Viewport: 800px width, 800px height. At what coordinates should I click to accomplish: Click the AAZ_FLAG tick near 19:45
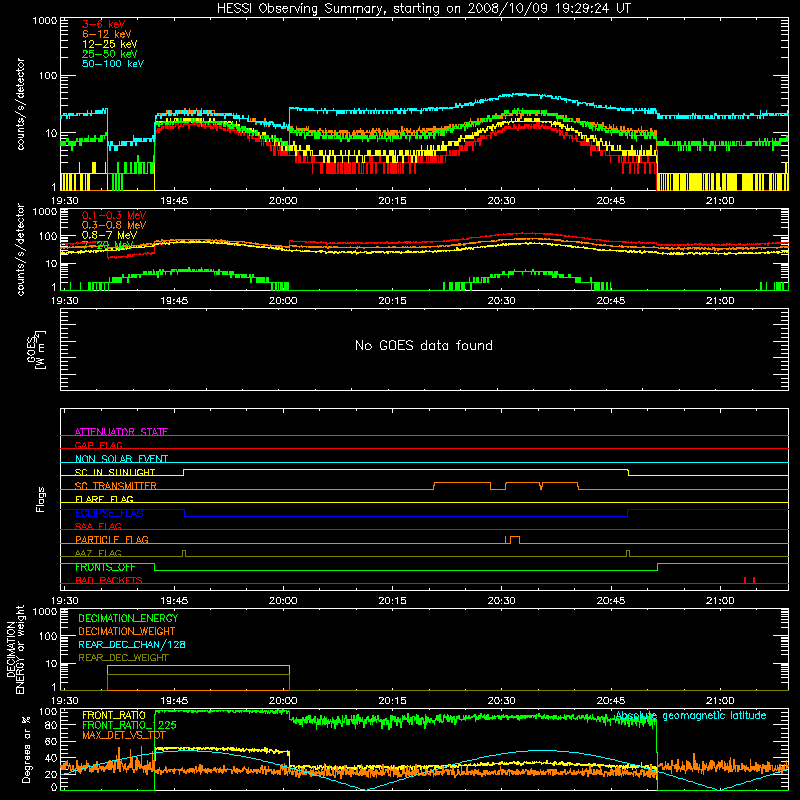tap(184, 553)
